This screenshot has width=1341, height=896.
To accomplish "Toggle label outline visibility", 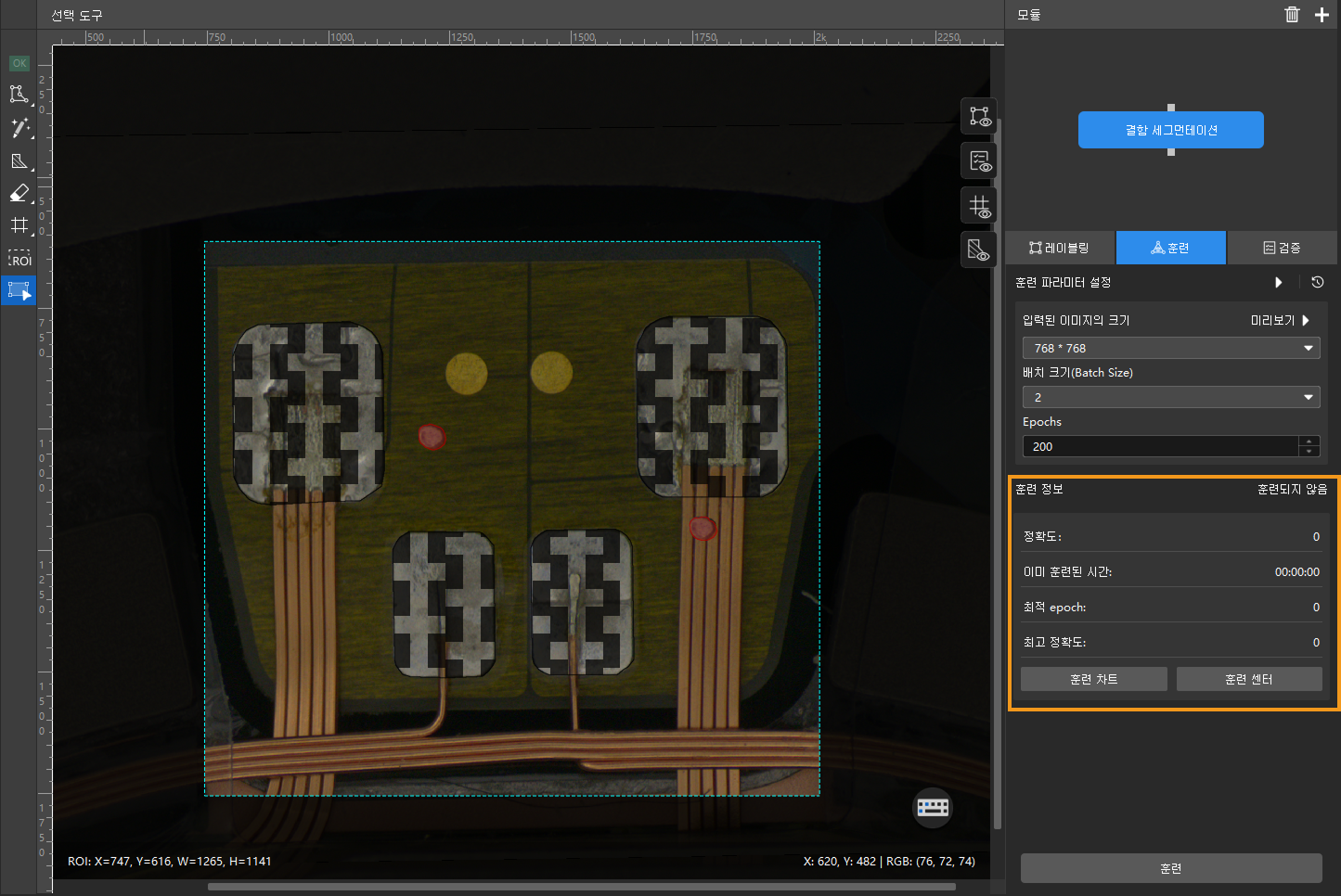I will click(979, 117).
